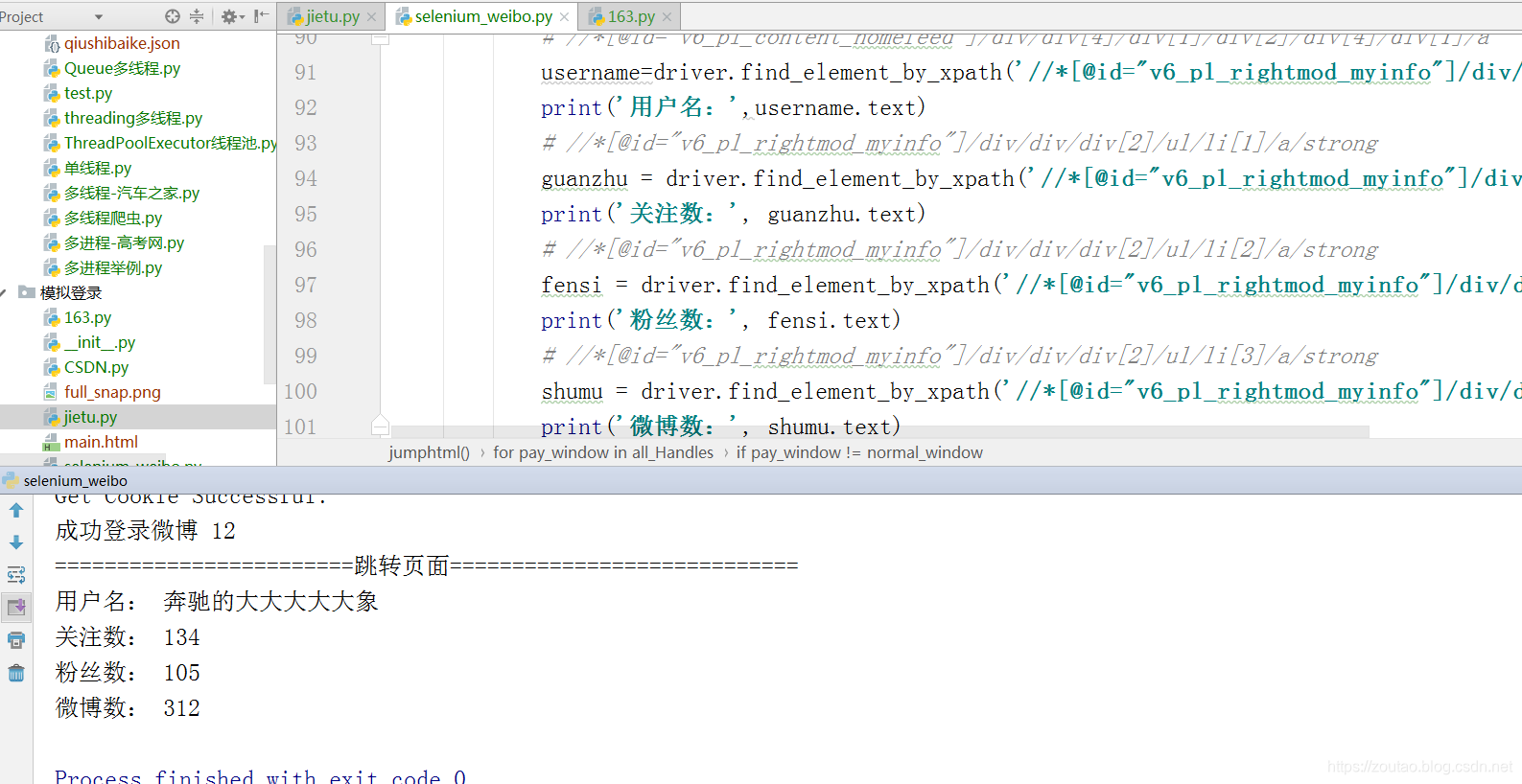Click line number 94 in the gutter
Image resolution: width=1522 pixels, height=784 pixels.
305,178
